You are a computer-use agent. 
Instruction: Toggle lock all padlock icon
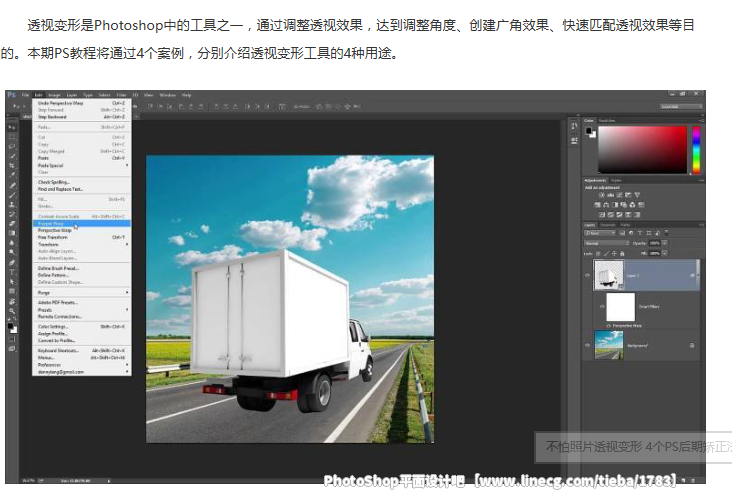[622, 254]
